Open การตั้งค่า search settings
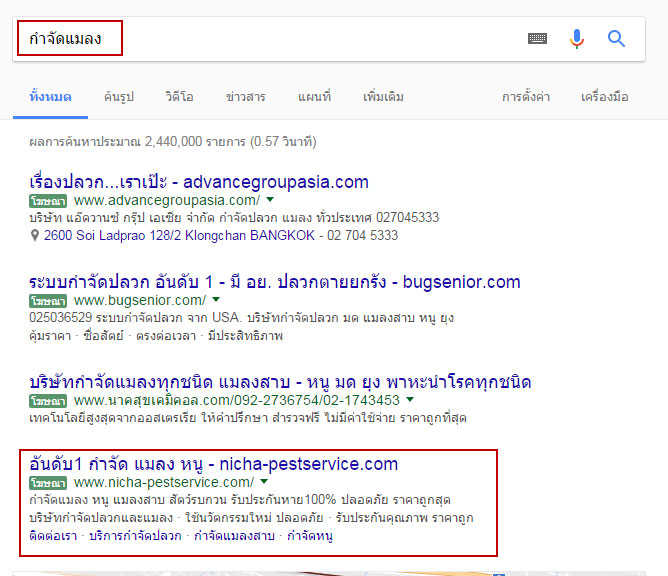Screen dimensions: 668x576 coord(527,97)
